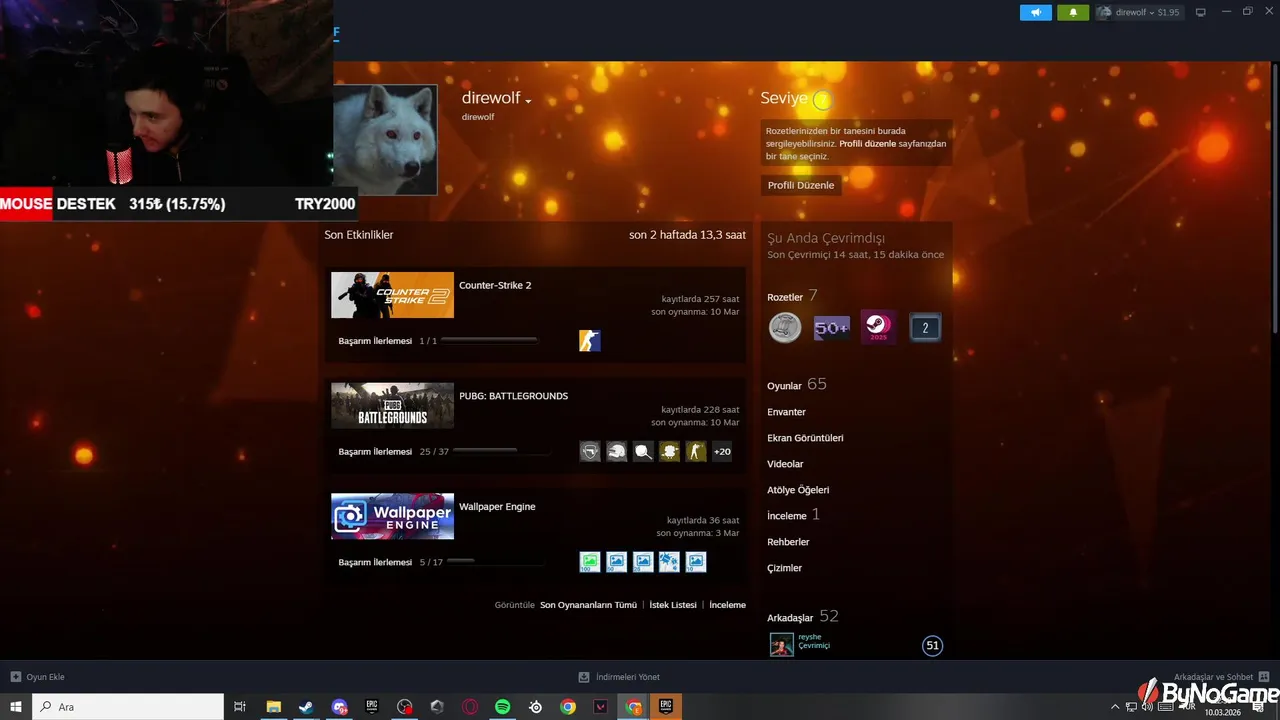The image size is (1280, 720).
Task: Click the Counter-Strike 2 game title
Action: tap(495, 285)
